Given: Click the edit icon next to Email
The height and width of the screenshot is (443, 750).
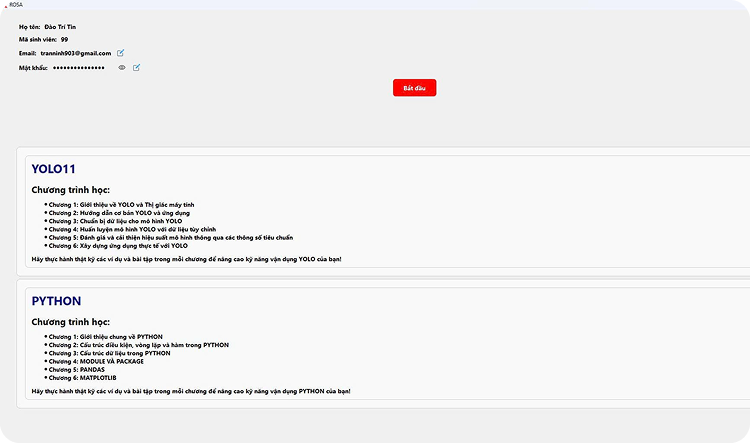Looking at the screenshot, I should pyautogui.click(x=121, y=53).
